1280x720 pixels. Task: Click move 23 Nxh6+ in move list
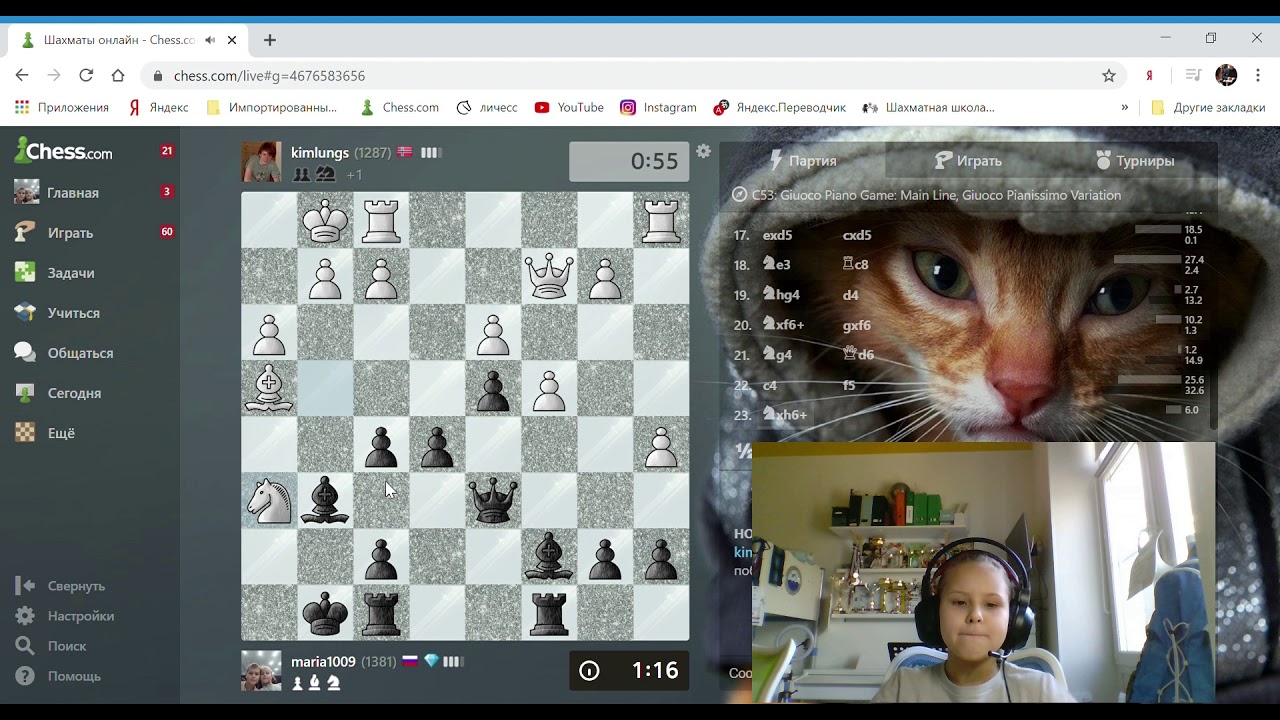(785, 415)
